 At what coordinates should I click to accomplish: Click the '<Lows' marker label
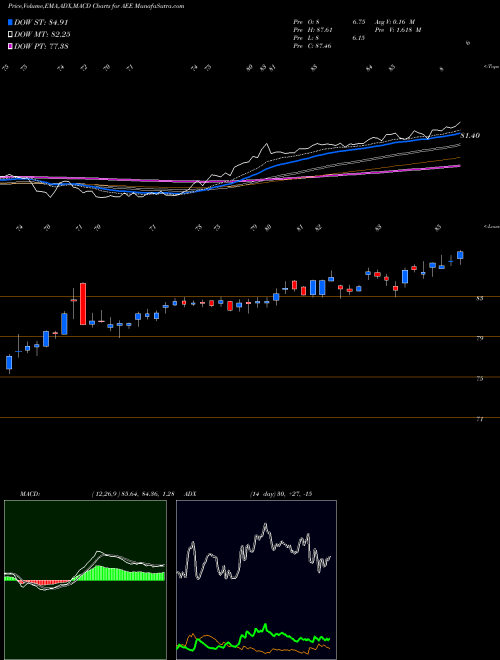point(491,226)
